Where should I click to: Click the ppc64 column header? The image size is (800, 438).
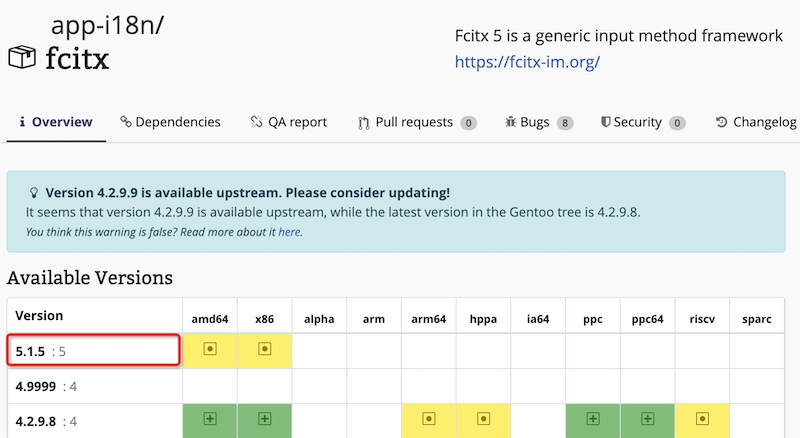pos(647,319)
